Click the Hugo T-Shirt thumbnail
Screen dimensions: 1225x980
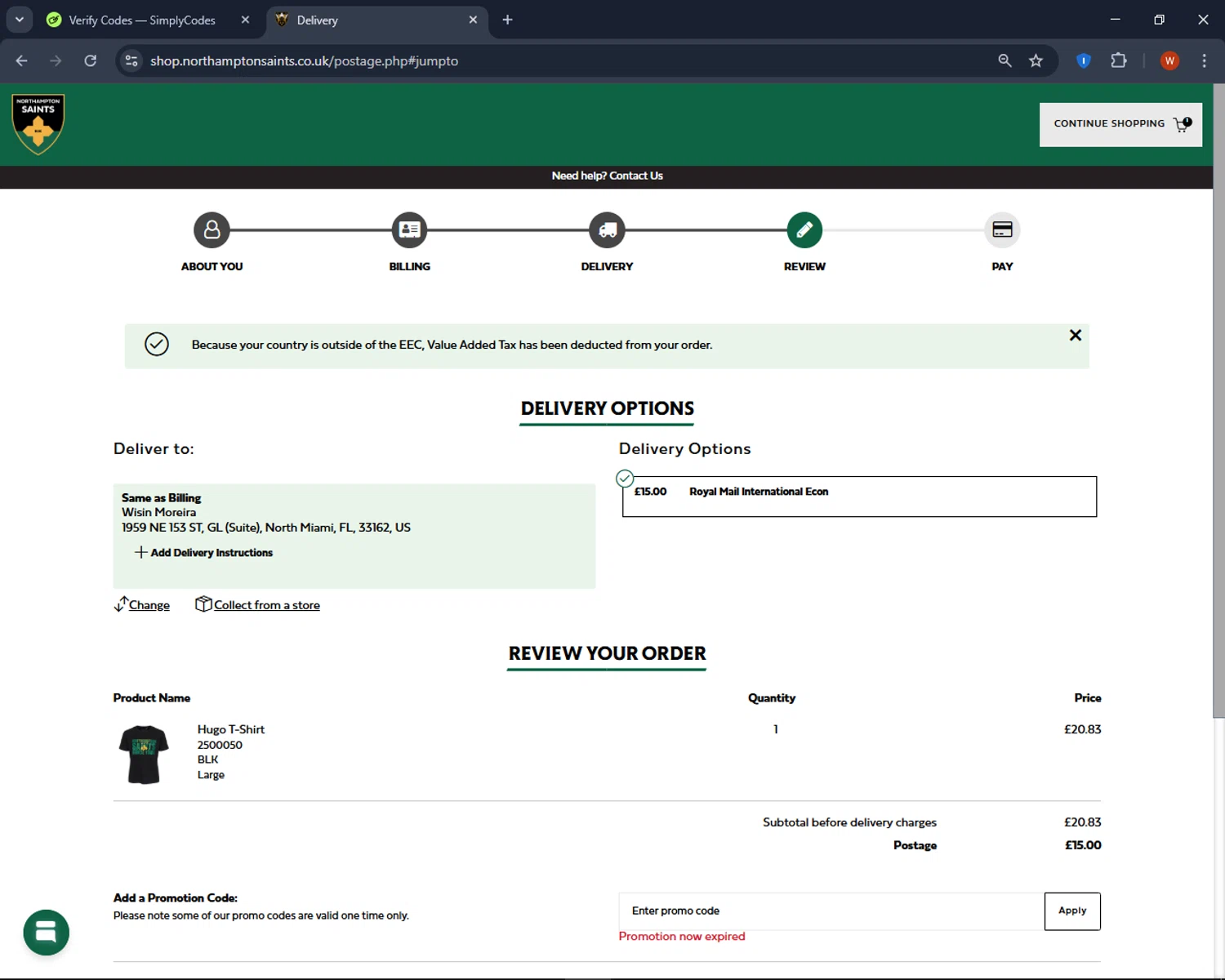click(144, 755)
